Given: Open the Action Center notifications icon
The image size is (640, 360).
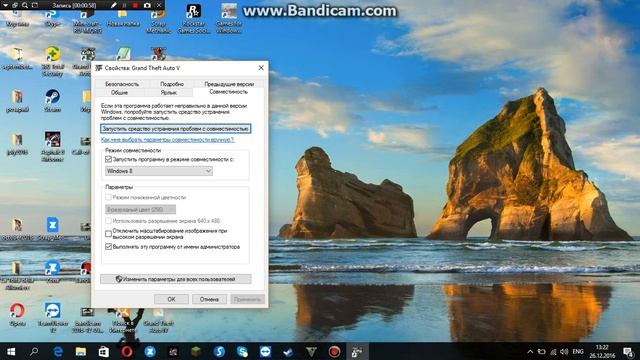Looking at the screenshot, I should [x=628, y=351].
